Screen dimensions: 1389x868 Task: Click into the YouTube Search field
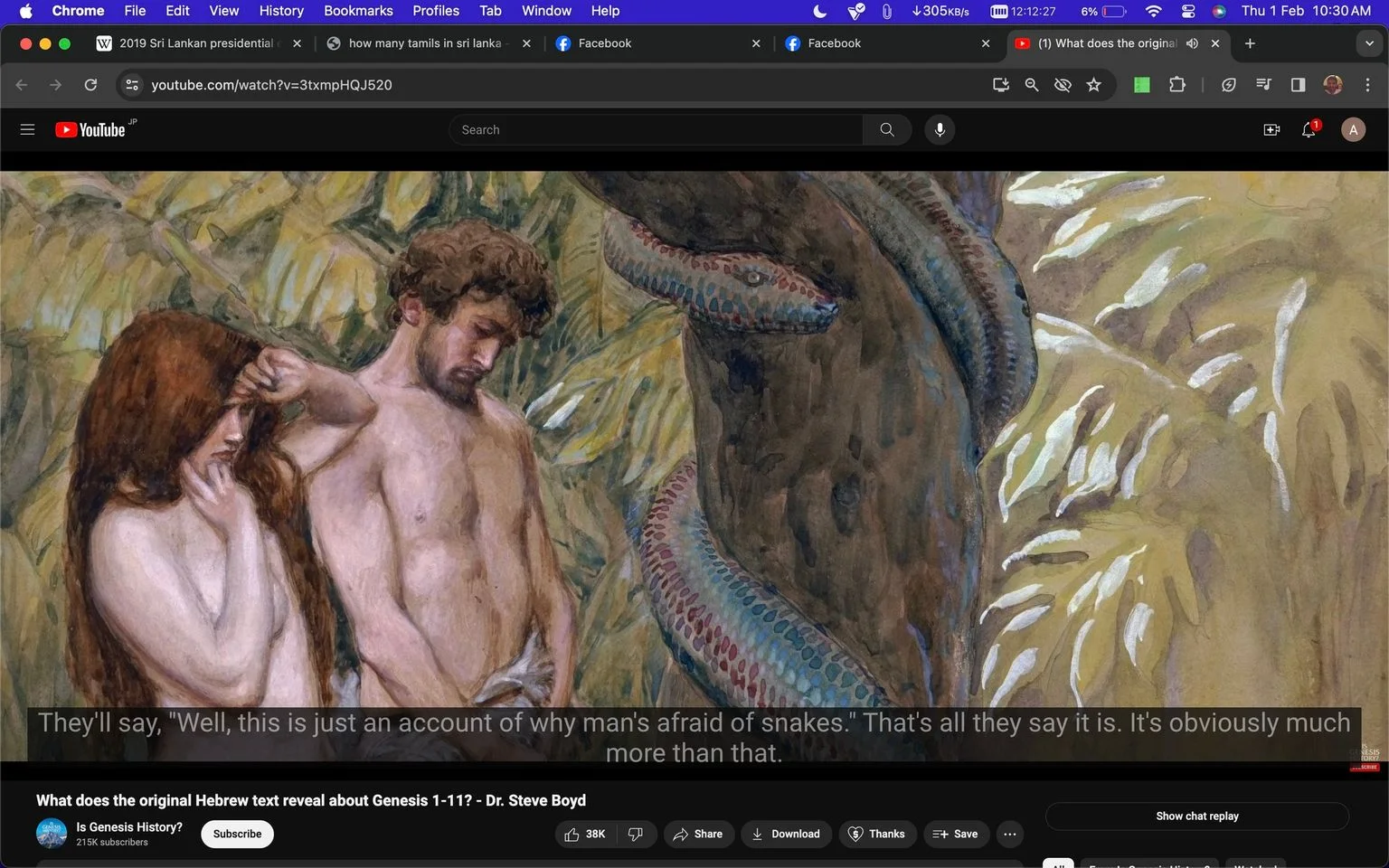(x=656, y=129)
